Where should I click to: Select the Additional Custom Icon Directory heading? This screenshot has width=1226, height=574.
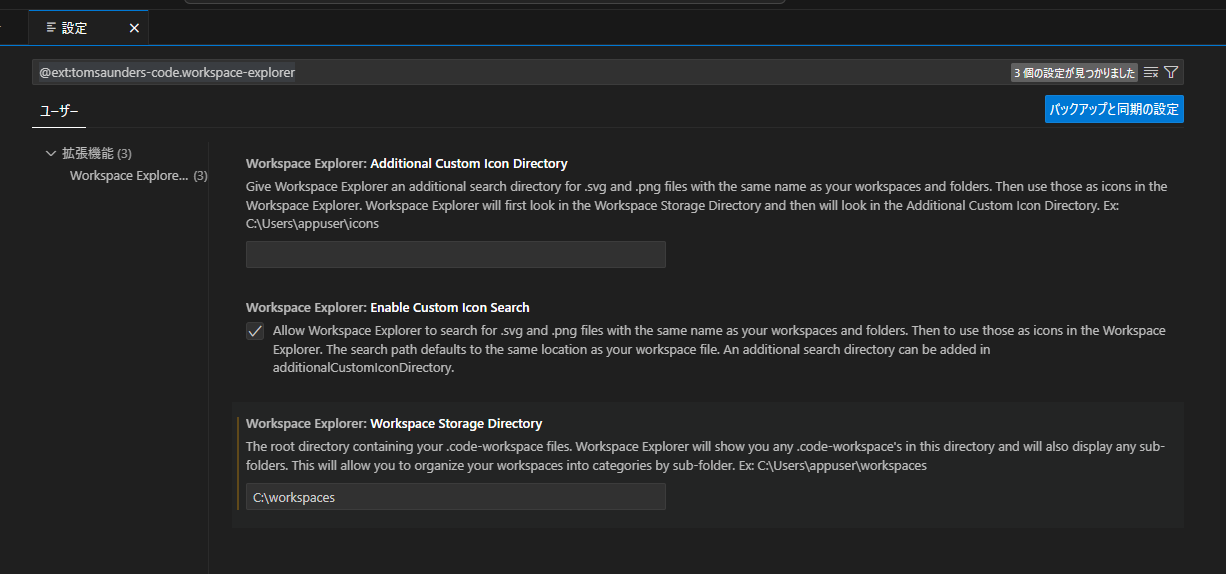pyautogui.click(x=406, y=163)
